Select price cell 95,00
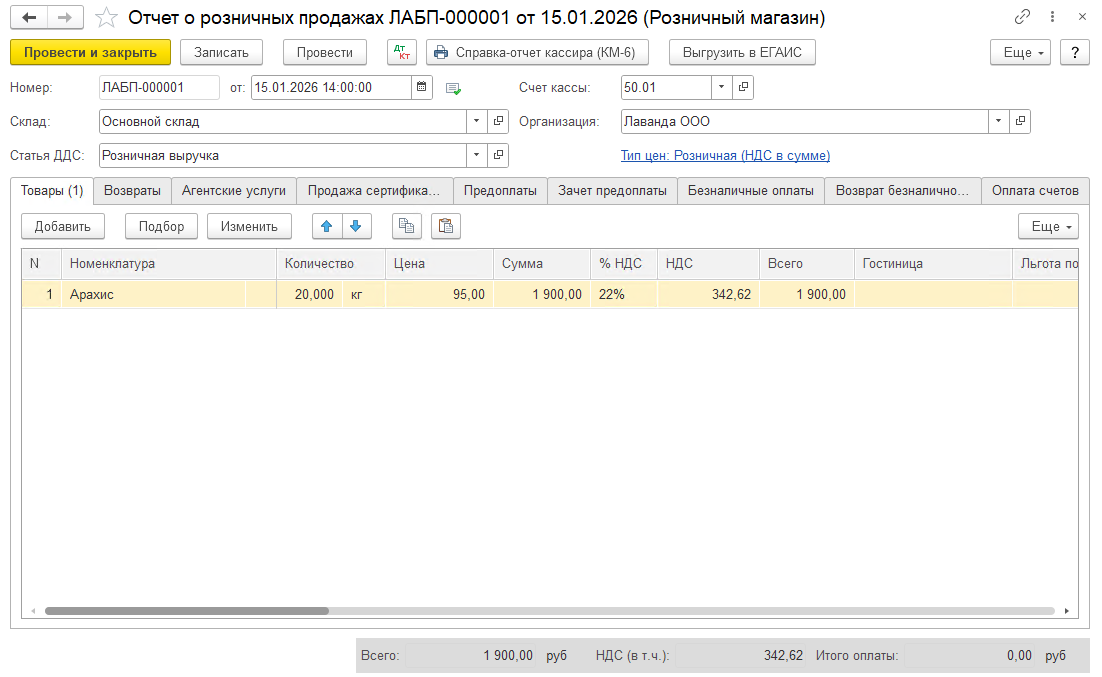This screenshot has width=1102, height=677. coord(439,295)
